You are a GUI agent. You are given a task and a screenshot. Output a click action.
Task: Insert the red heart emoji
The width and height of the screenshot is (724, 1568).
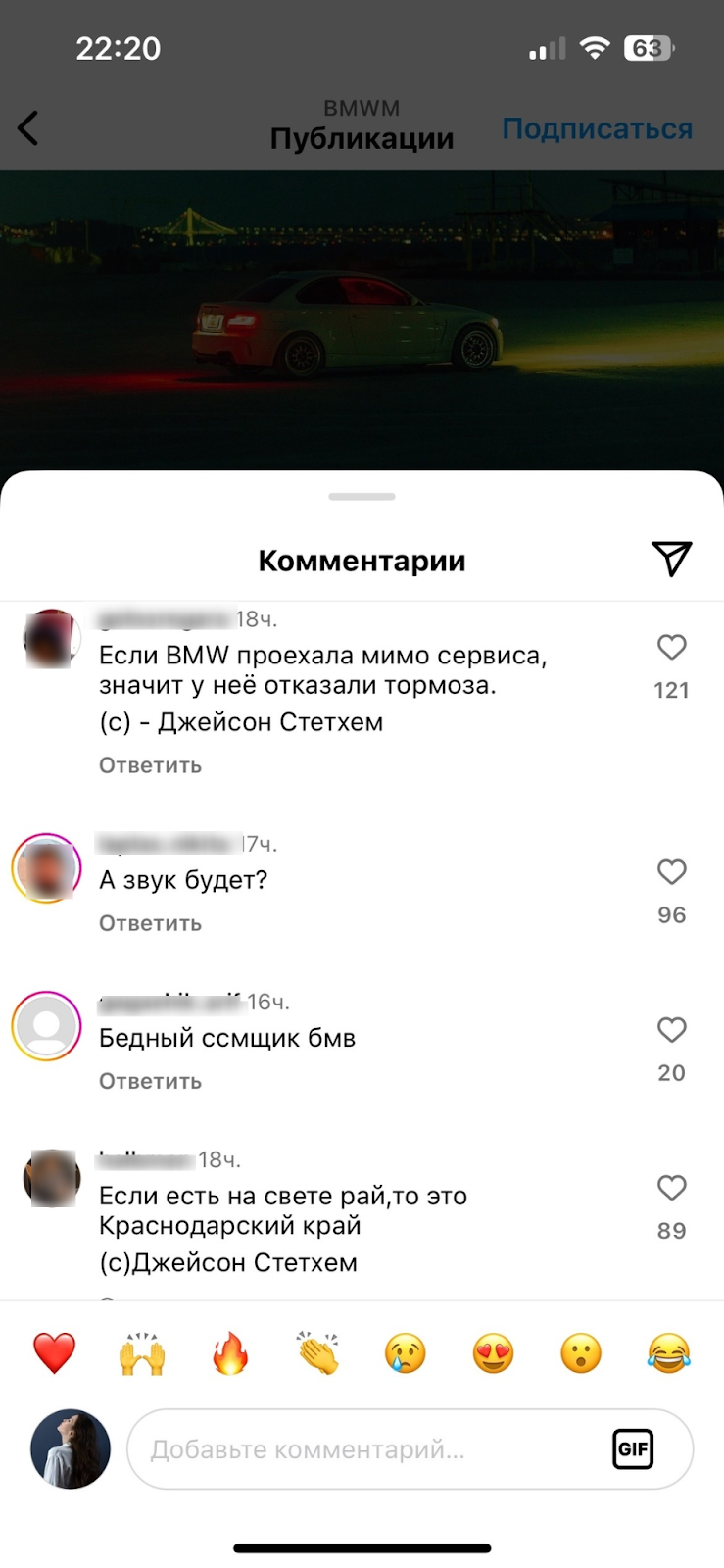[55, 1353]
